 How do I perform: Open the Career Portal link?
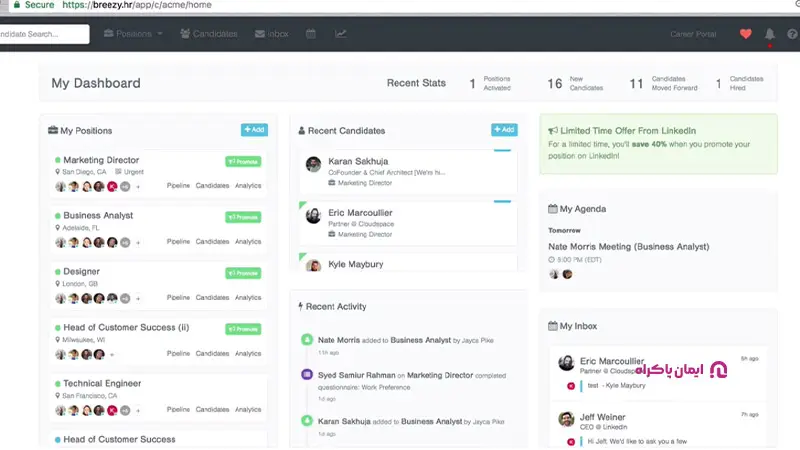693,34
